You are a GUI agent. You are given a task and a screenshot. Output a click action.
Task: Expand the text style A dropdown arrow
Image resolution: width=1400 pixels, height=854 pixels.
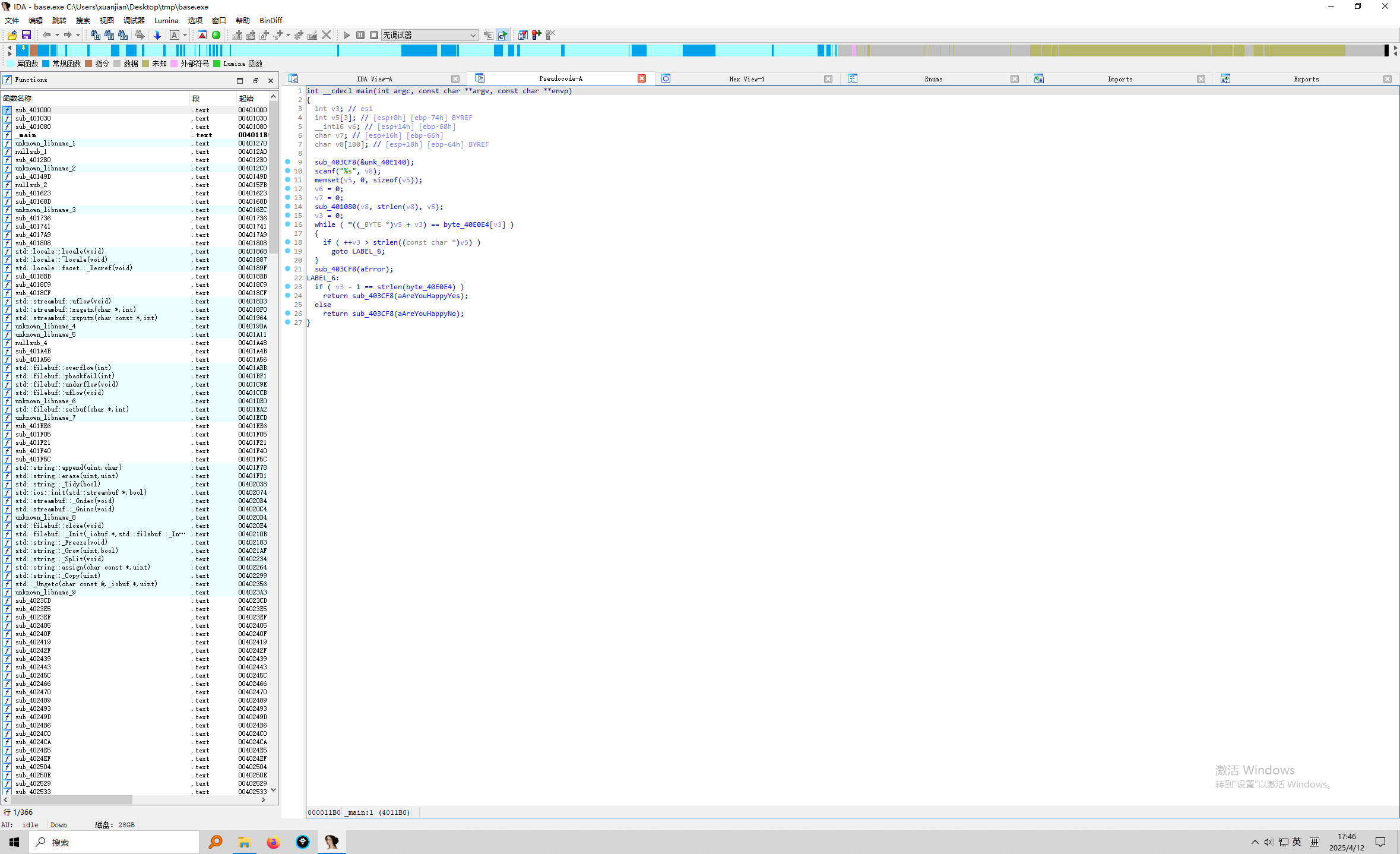click(x=185, y=35)
